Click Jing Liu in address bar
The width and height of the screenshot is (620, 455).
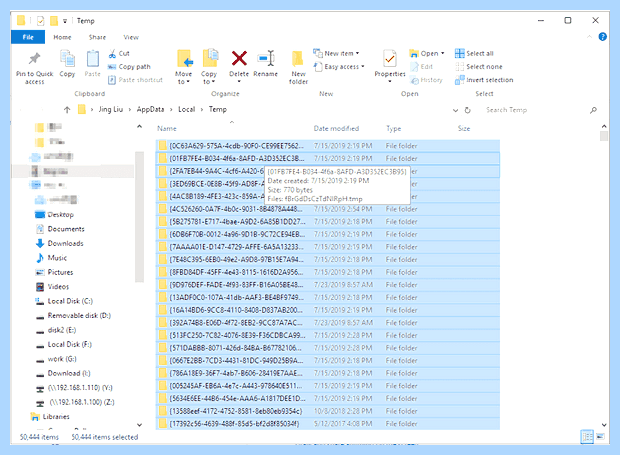click(x=111, y=110)
